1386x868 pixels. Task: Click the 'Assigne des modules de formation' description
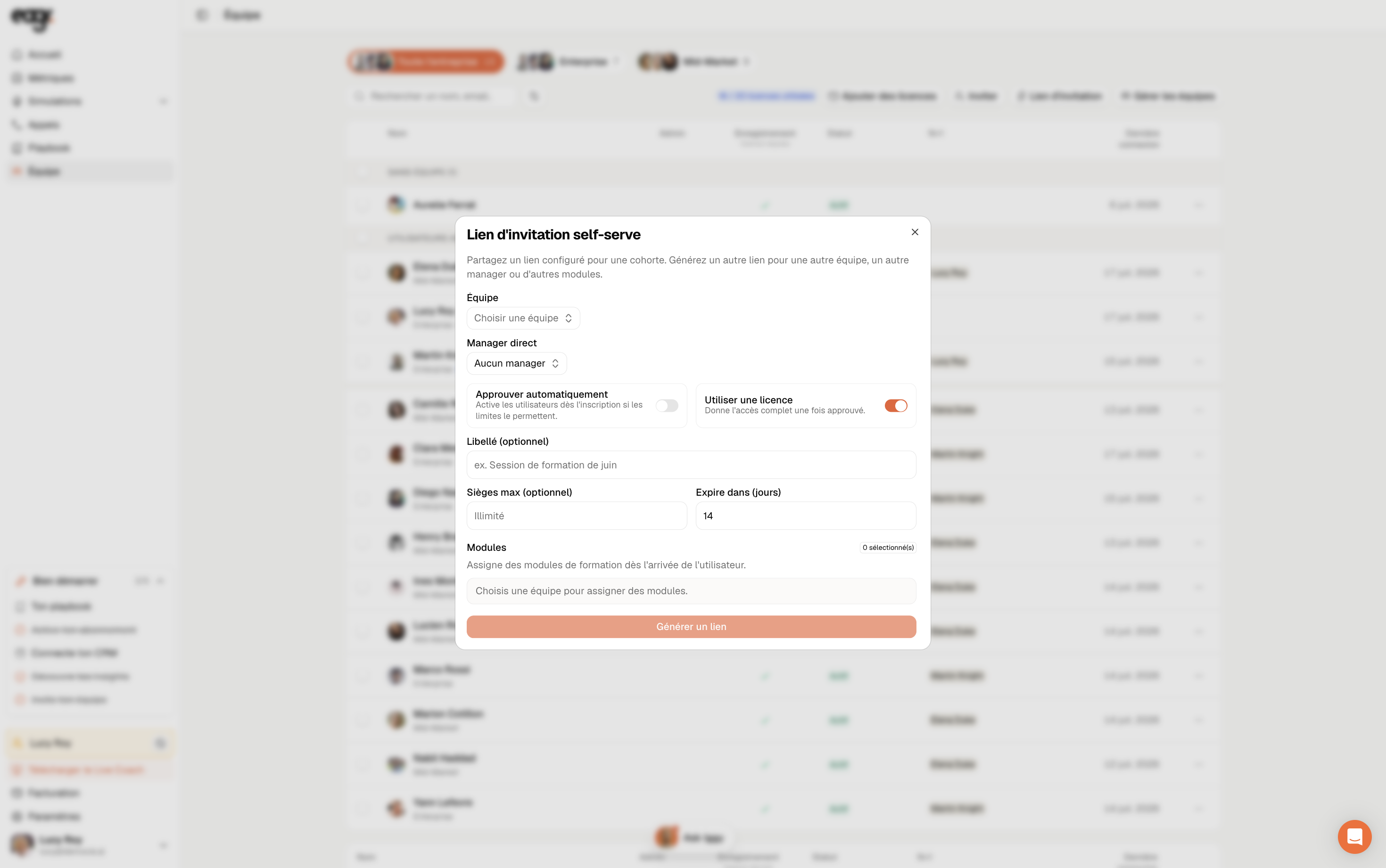606,565
